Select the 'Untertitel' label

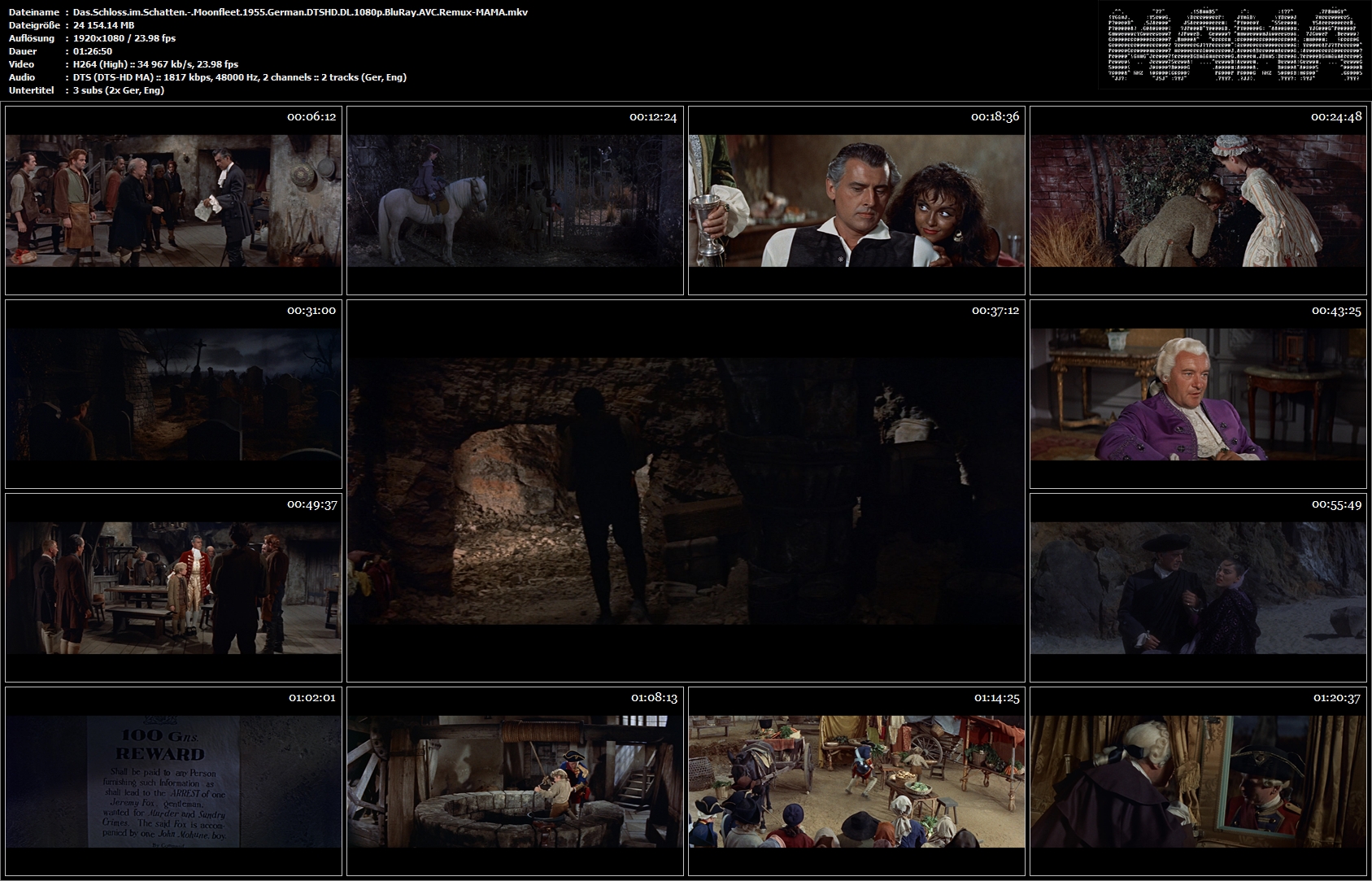pyautogui.click(x=31, y=90)
